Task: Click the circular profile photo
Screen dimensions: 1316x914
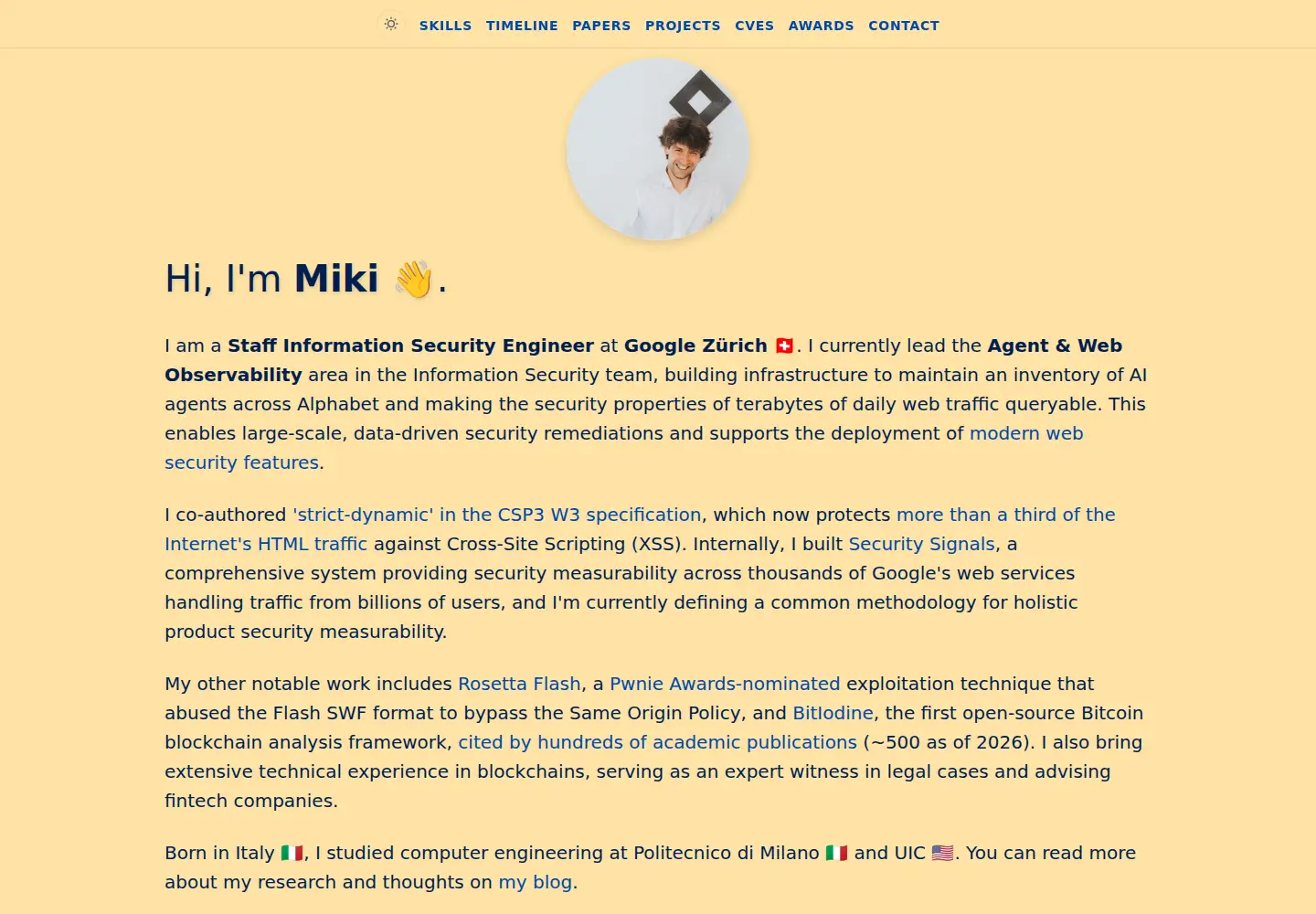Action: (658, 149)
